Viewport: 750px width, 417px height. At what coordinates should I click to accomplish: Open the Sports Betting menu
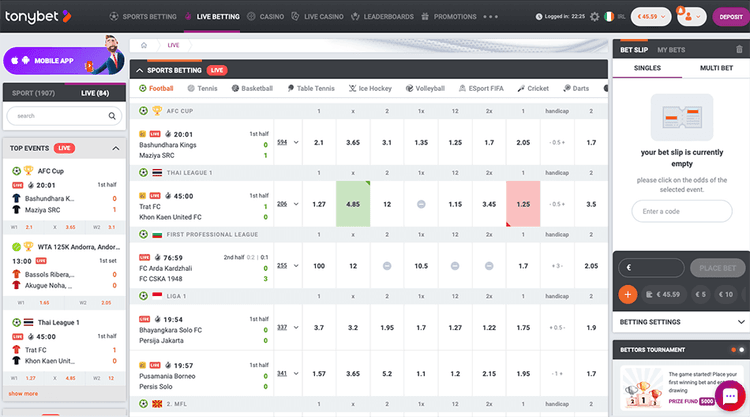pyautogui.click(x=143, y=17)
